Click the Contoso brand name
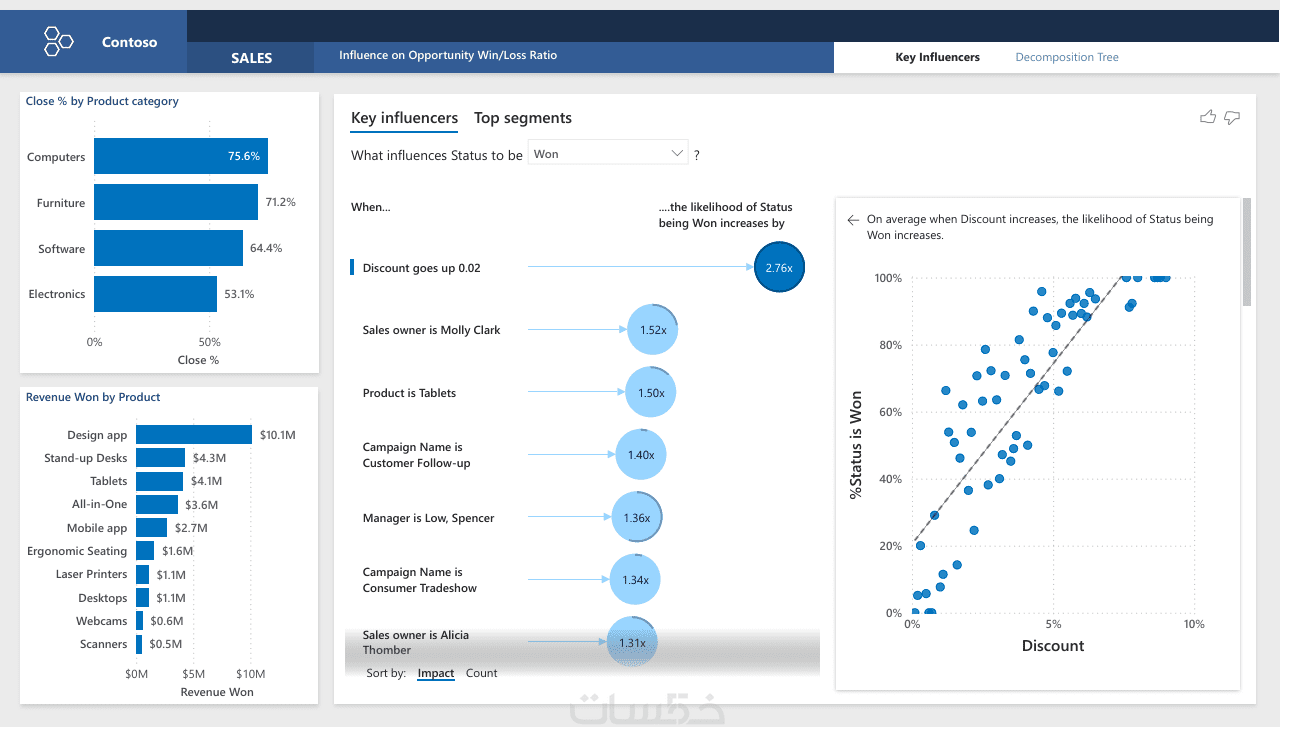The width and height of the screenshot is (1295, 740). click(129, 42)
